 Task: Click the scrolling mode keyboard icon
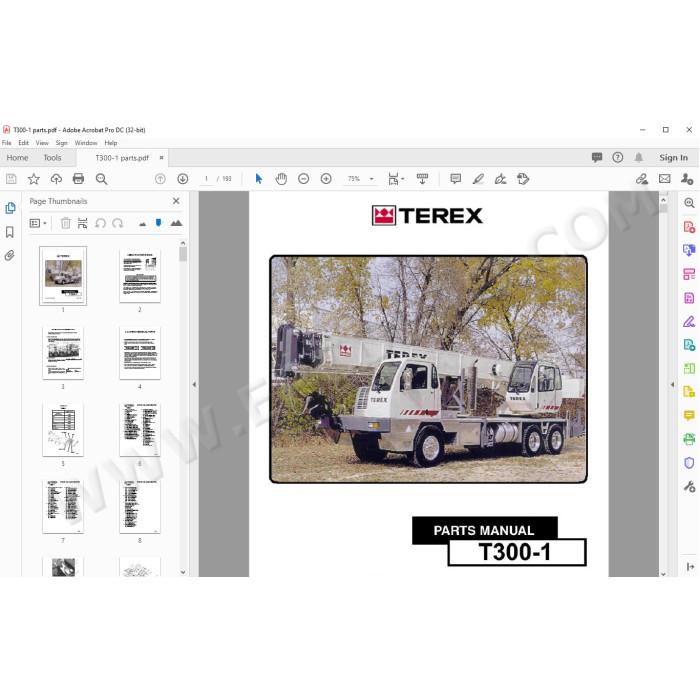(422, 179)
